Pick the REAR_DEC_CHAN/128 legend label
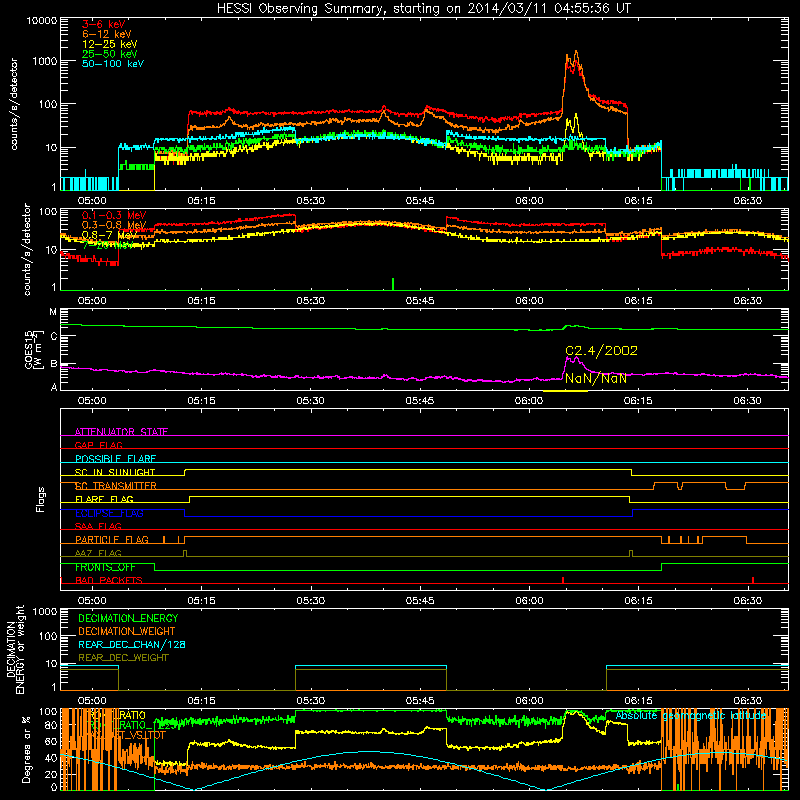The height and width of the screenshot is (800, 800). 132,644
